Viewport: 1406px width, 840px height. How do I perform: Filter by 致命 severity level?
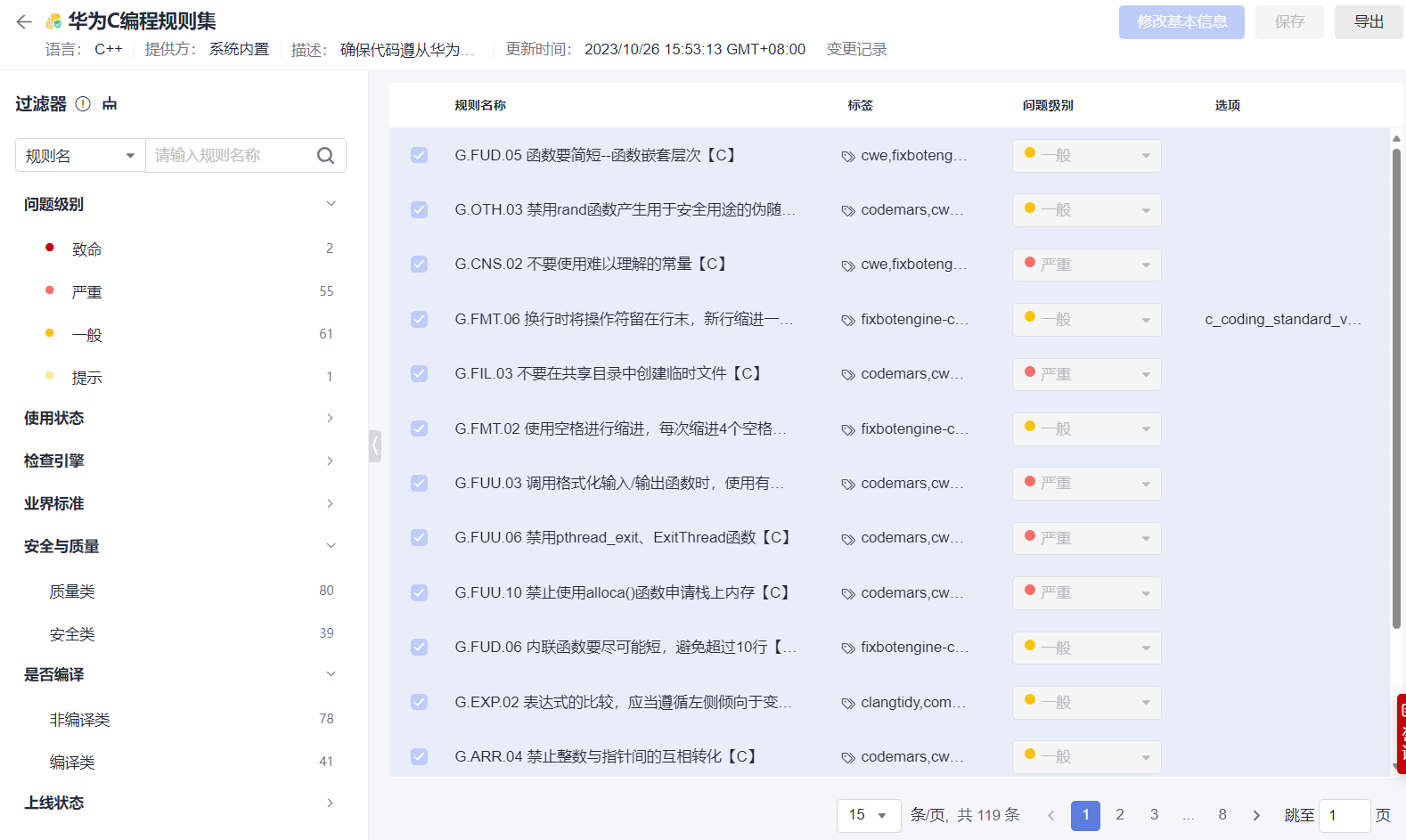87,249
